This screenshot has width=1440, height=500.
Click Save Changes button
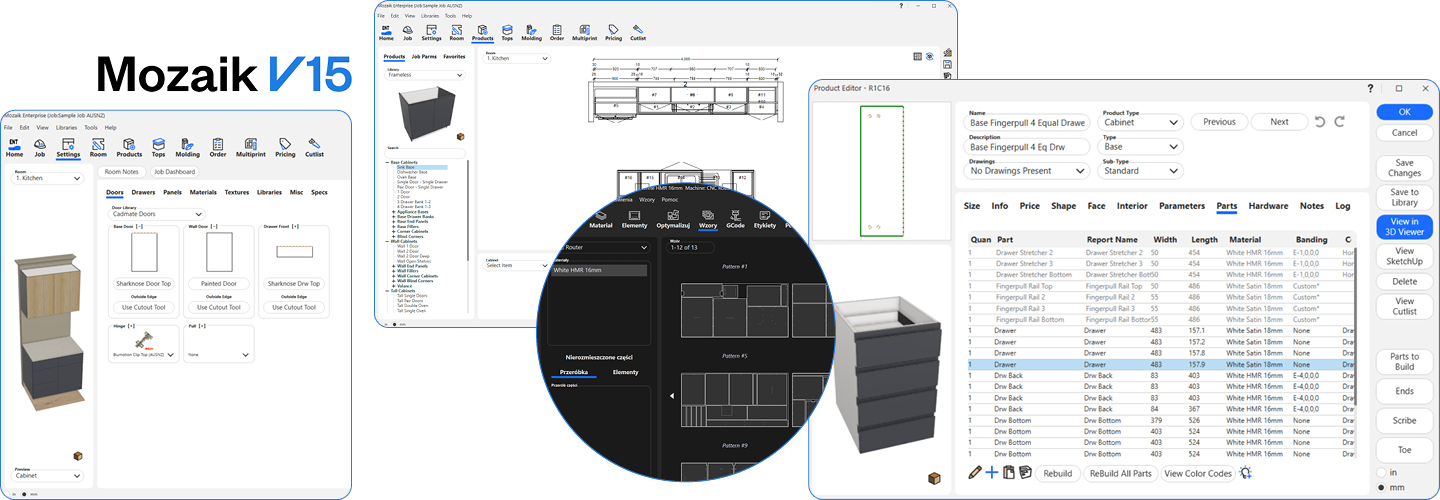point(1405,168)
